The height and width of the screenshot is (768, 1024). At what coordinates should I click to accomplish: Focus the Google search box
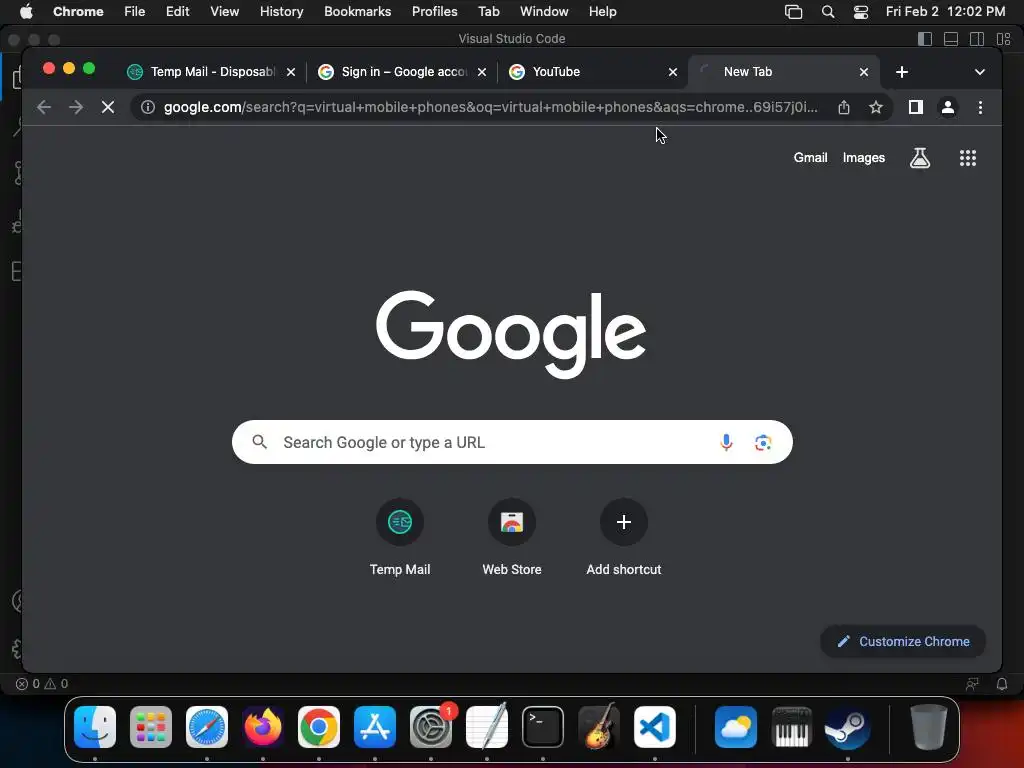(x=512, y=442)
